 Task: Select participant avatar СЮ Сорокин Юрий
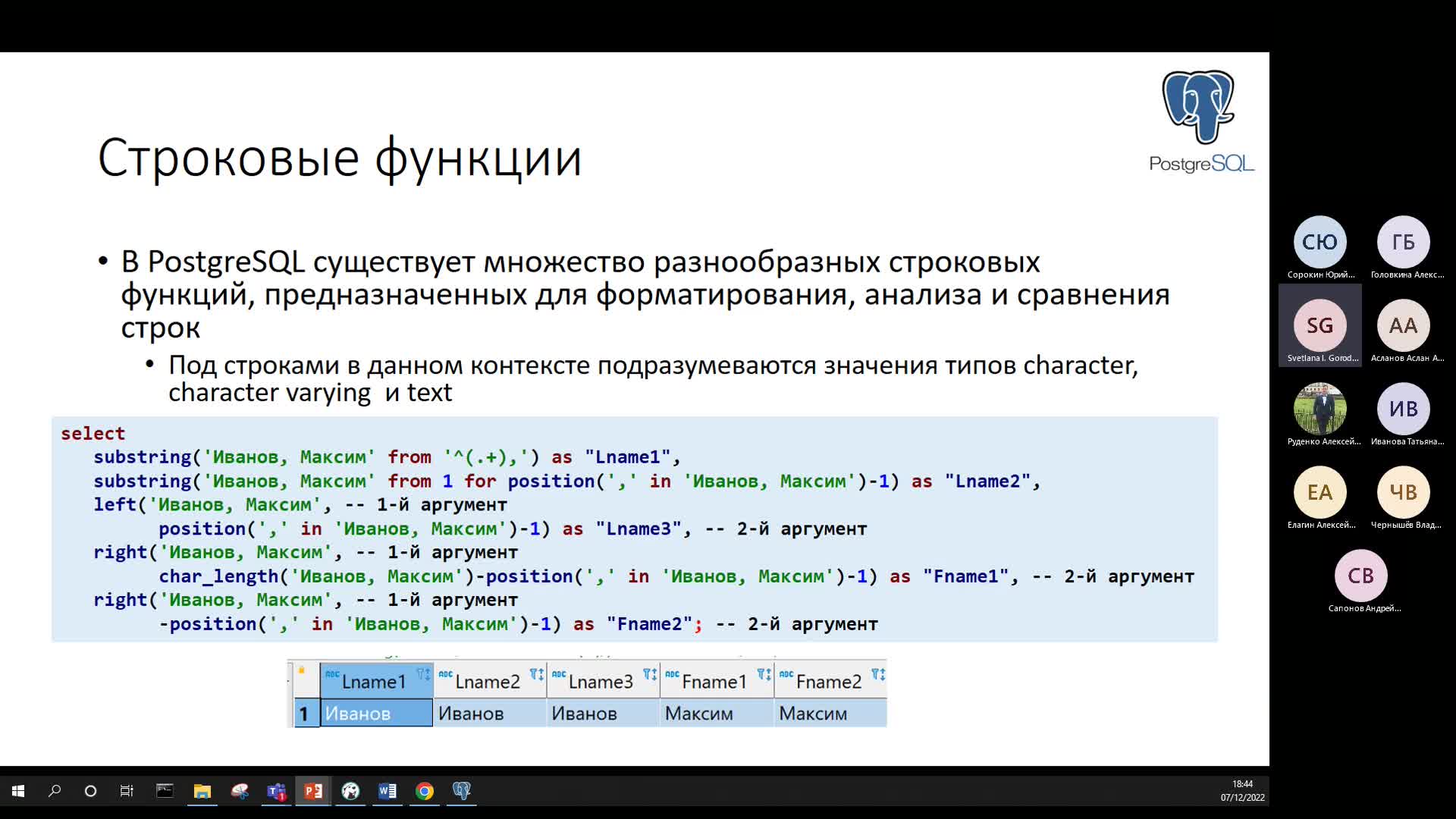point(1319,242)
